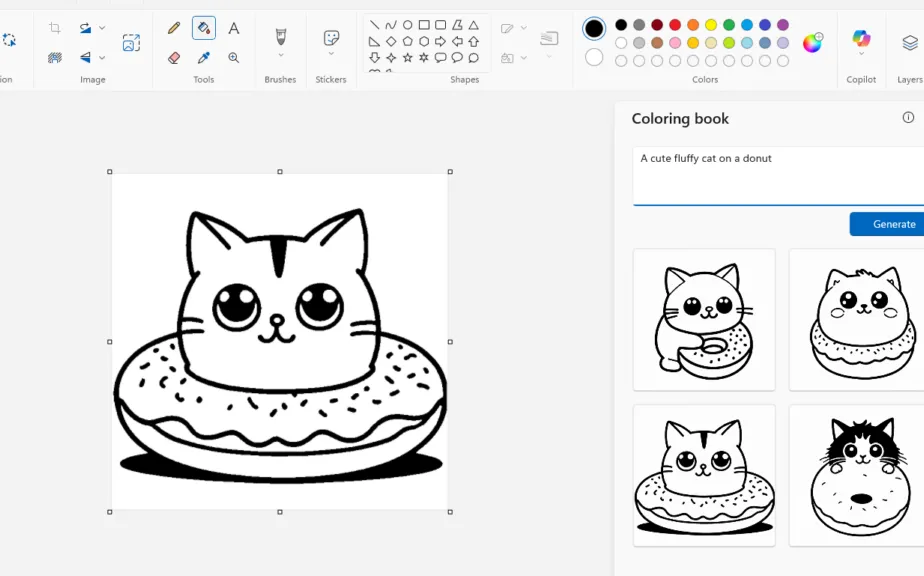Viewport: 924px width, 576px height.
Task: Expand the Rotate options dropdown
Action: point(102,28)
